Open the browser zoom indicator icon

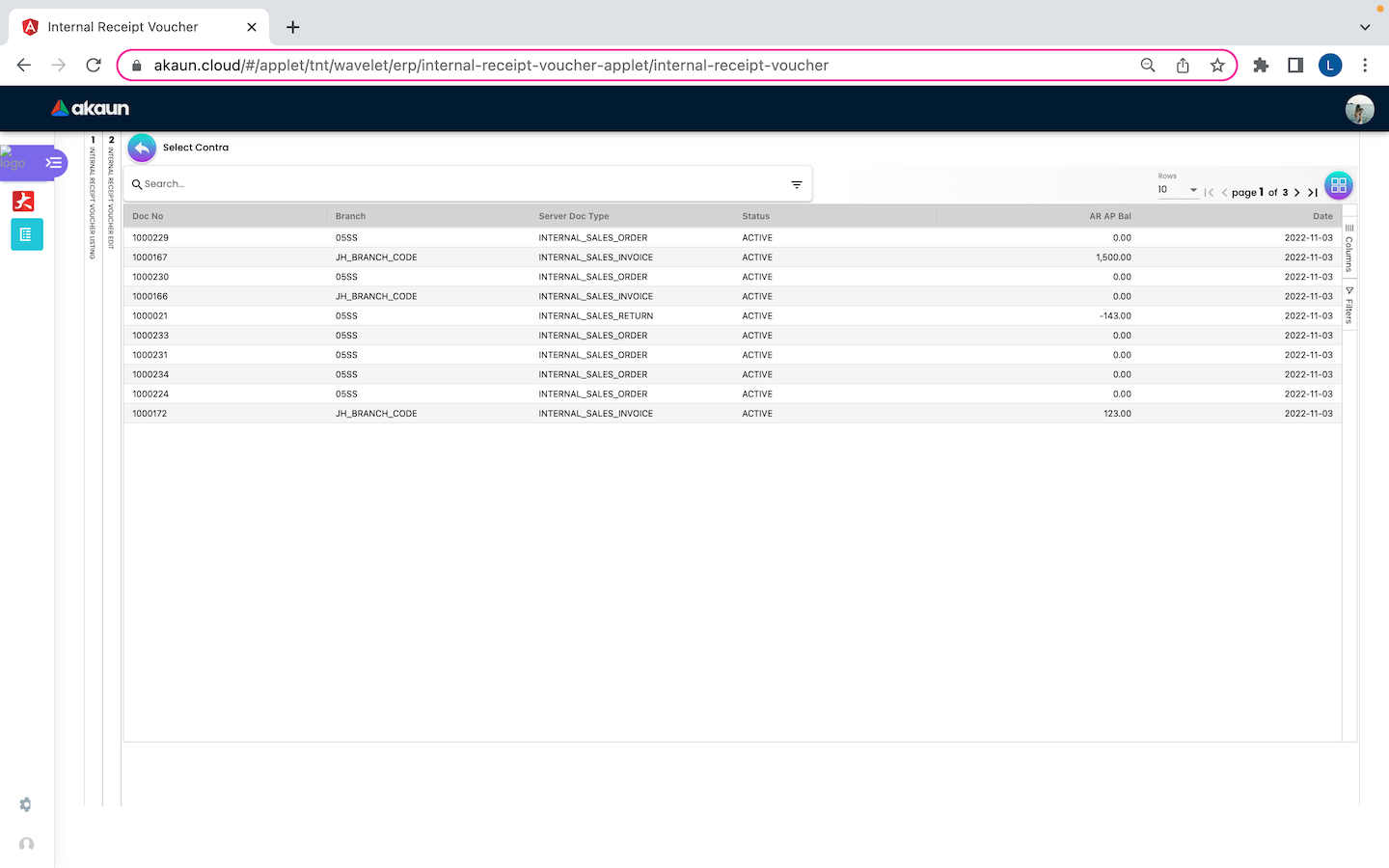pos(1148,65)
